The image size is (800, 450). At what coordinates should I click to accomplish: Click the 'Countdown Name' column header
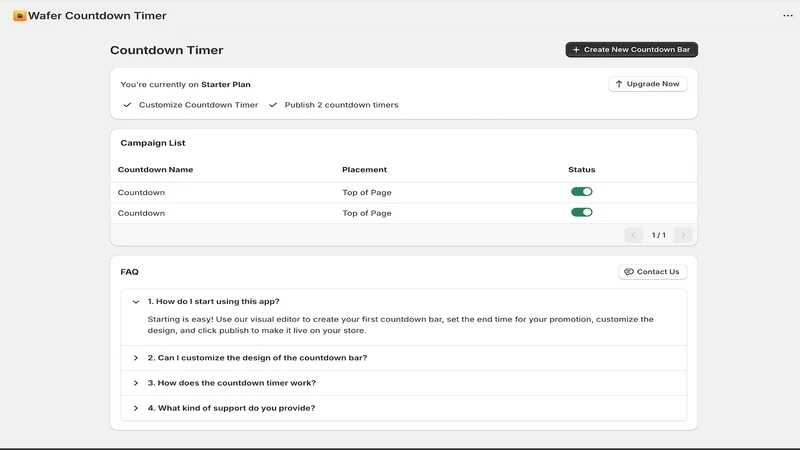pos(156,170)
